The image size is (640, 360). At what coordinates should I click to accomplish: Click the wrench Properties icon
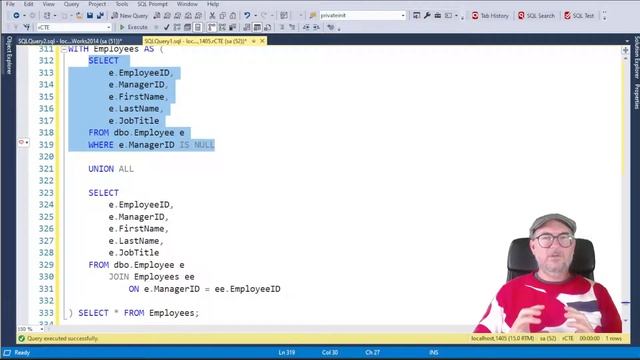coord(427,16)
